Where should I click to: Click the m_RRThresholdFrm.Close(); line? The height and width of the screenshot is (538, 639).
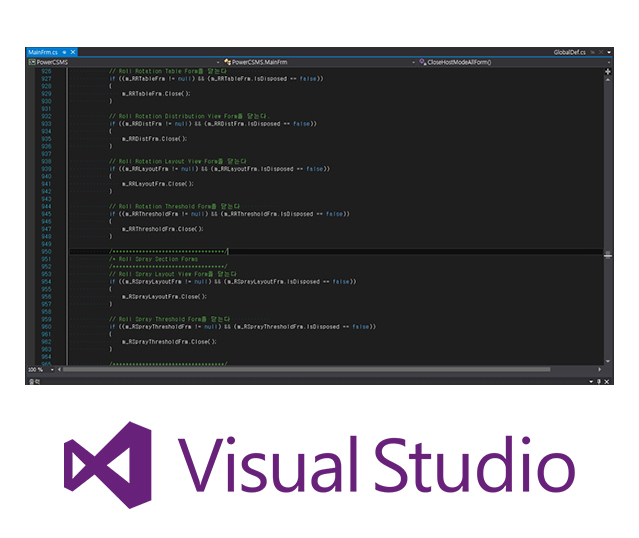click(x=163, y=229)
